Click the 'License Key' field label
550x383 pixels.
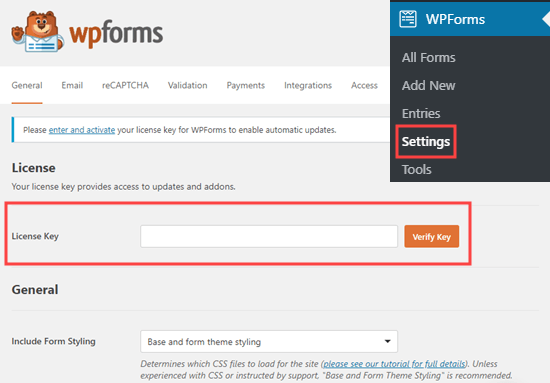(35, 236)
